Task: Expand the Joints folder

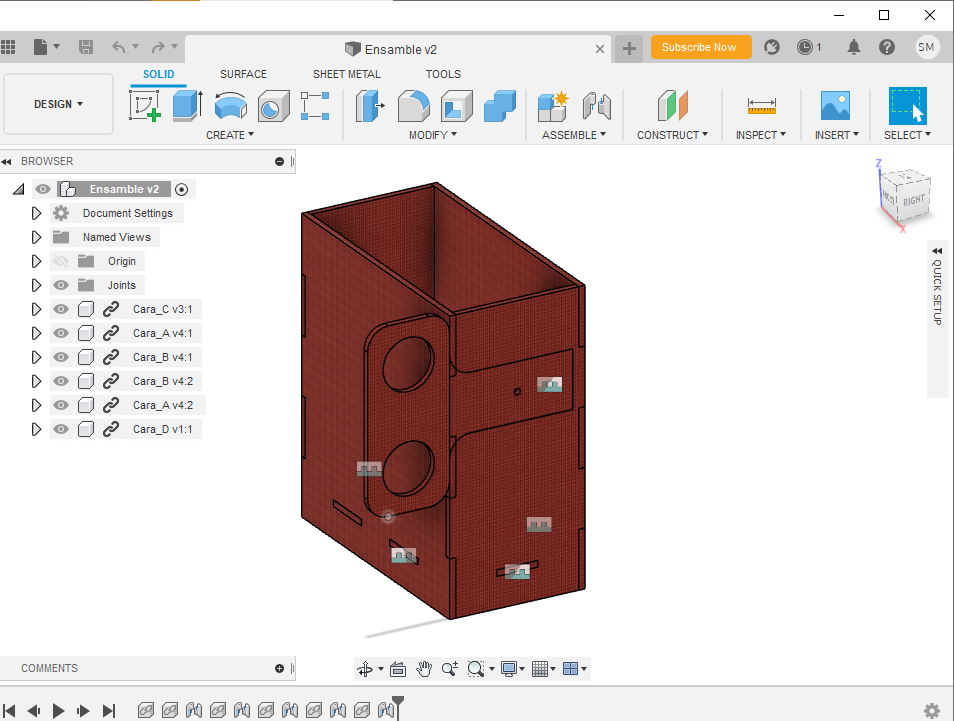Action: point(37,285)
